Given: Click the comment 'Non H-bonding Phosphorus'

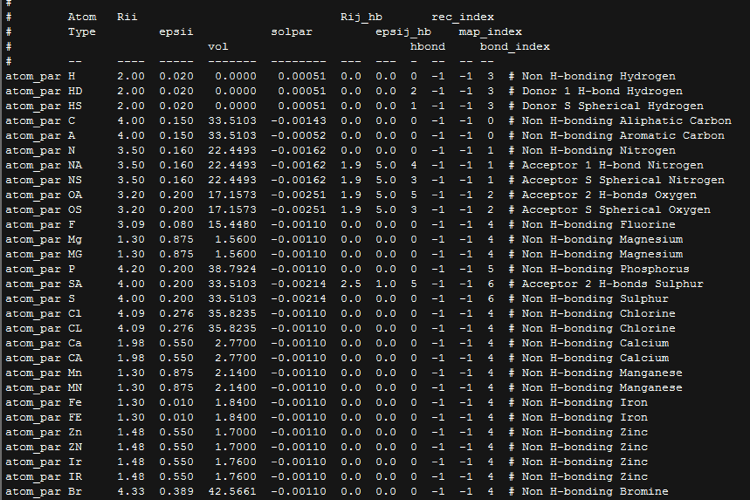Looking at the screenshot, I should (x=606, y=269).
